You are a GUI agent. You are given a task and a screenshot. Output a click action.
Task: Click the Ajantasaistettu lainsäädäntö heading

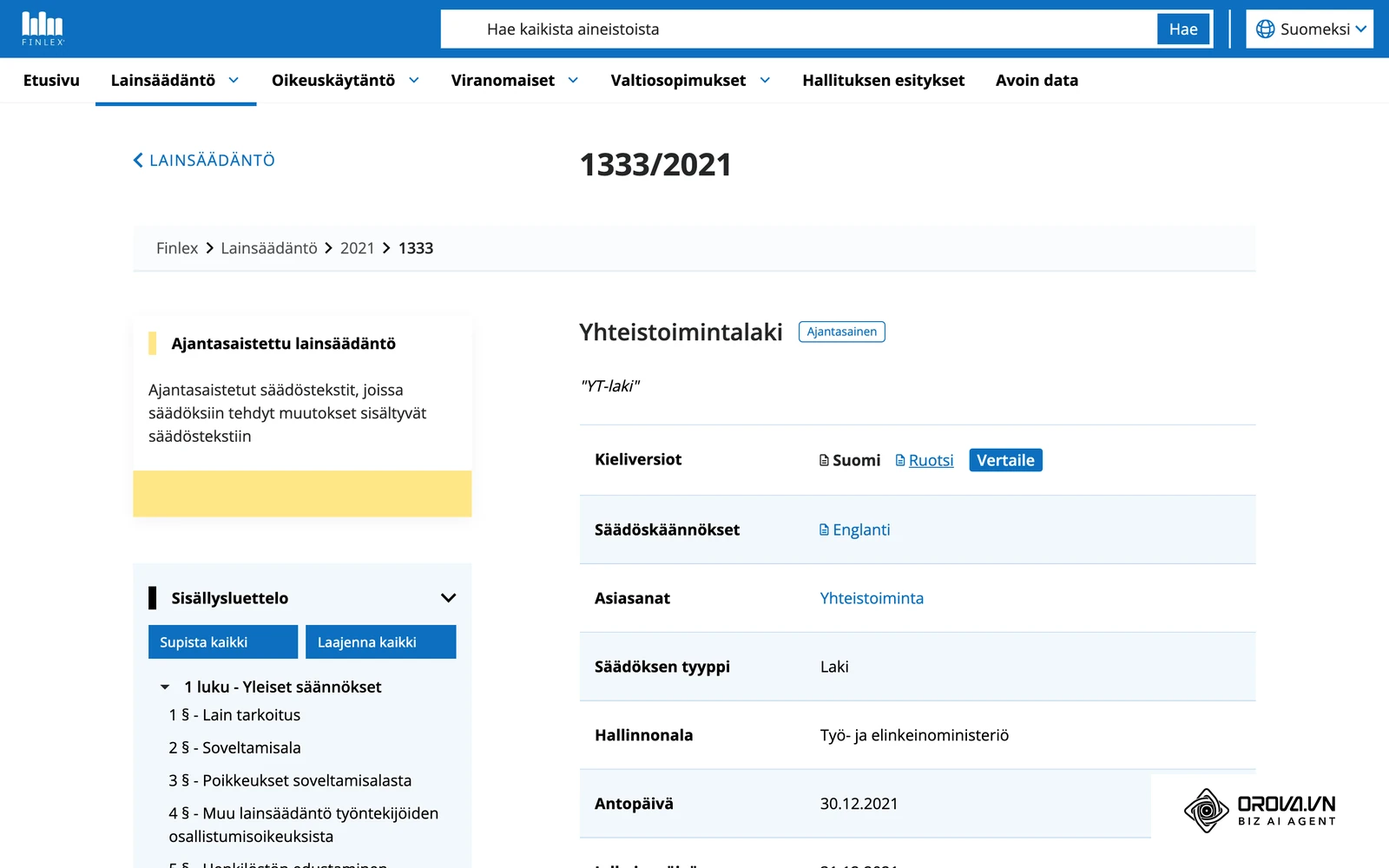284,344
